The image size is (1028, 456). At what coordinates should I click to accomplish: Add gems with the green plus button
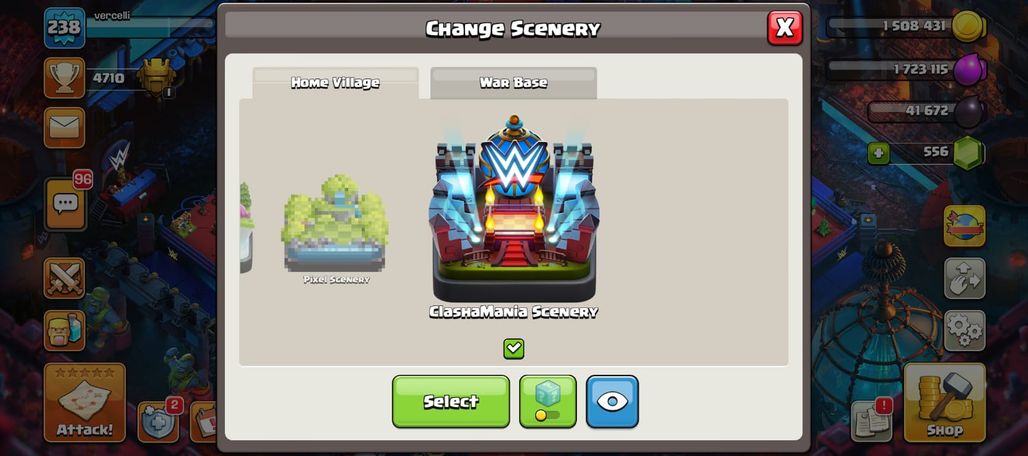tap(879, 154)
